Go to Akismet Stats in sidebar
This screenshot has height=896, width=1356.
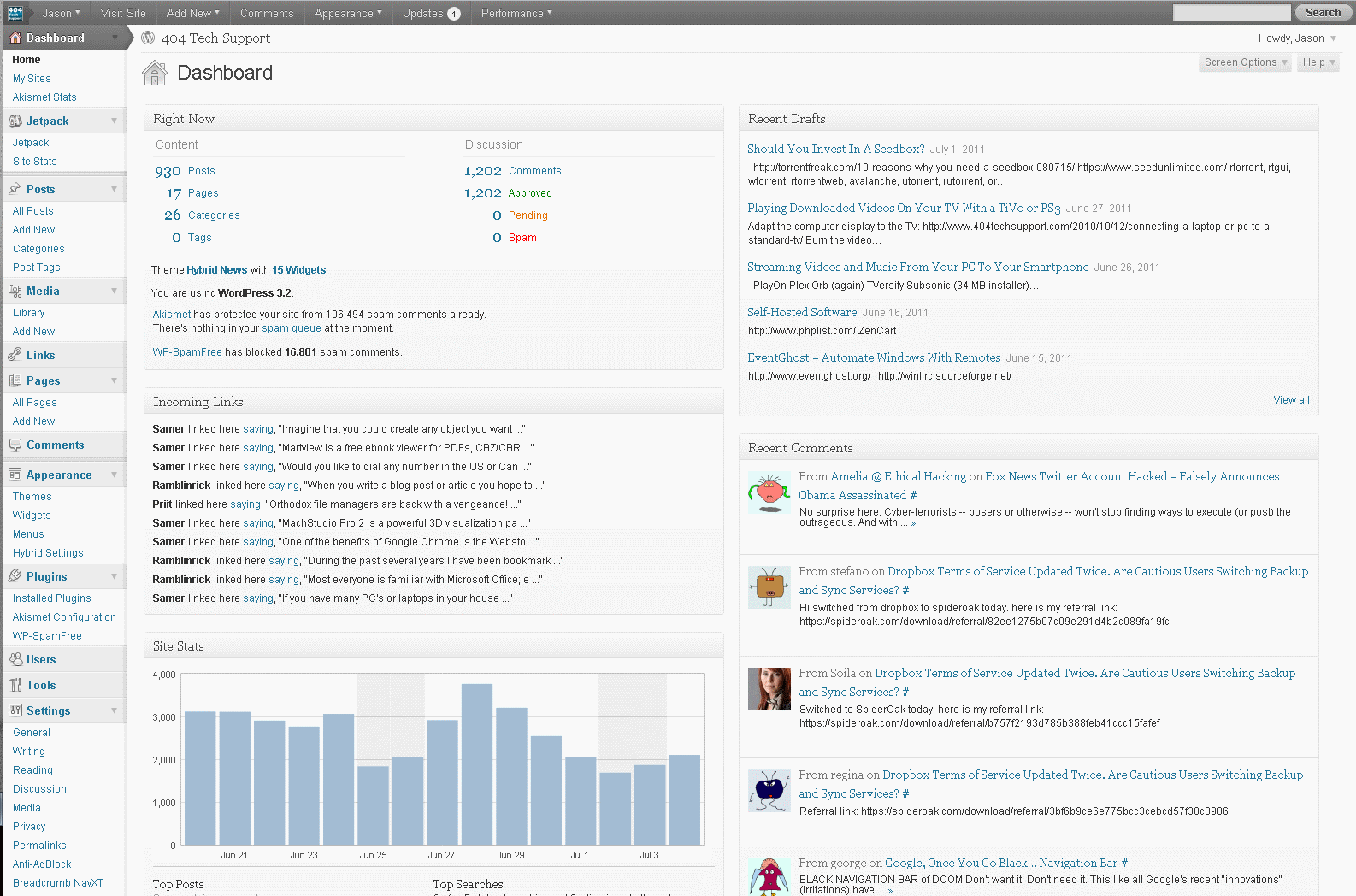tap(44, 97)
